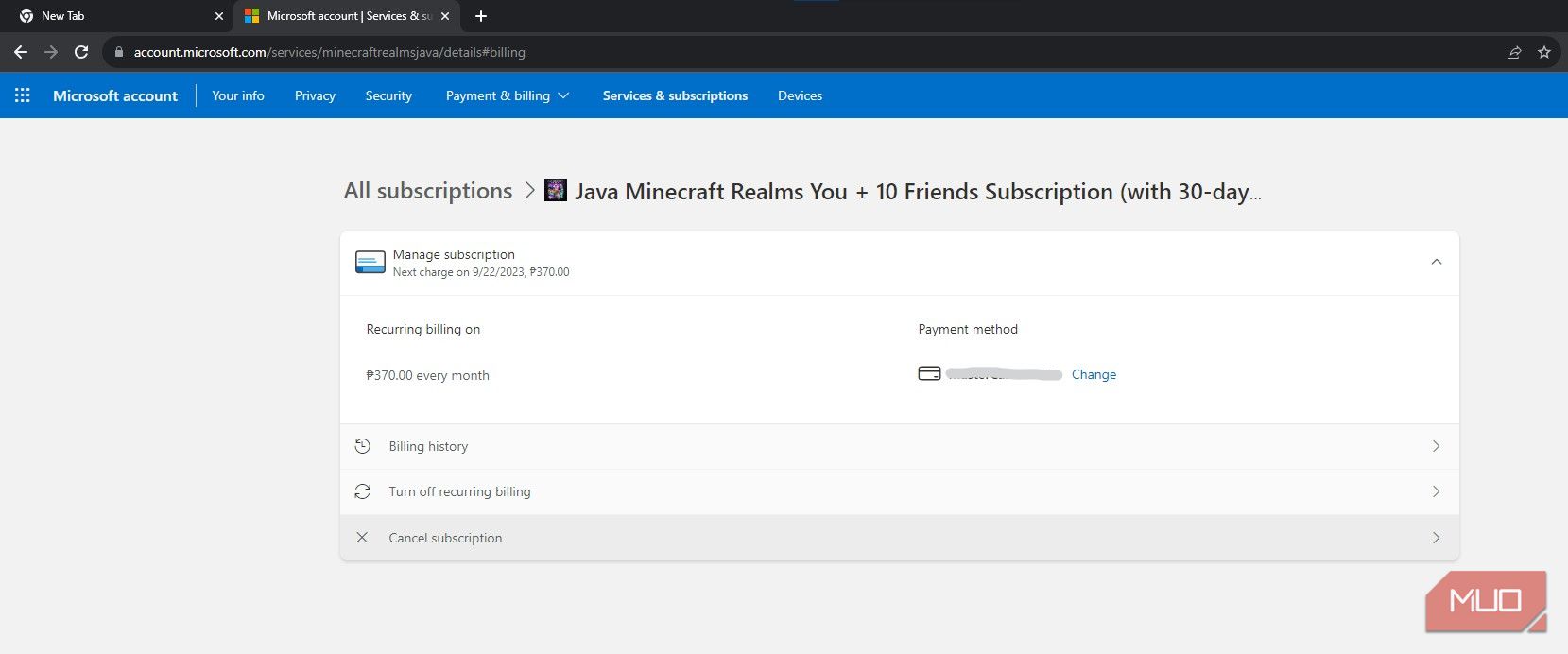Open the Microsoft apps grid launcher
1568x654 pixels.
click(x=23, y=95)
